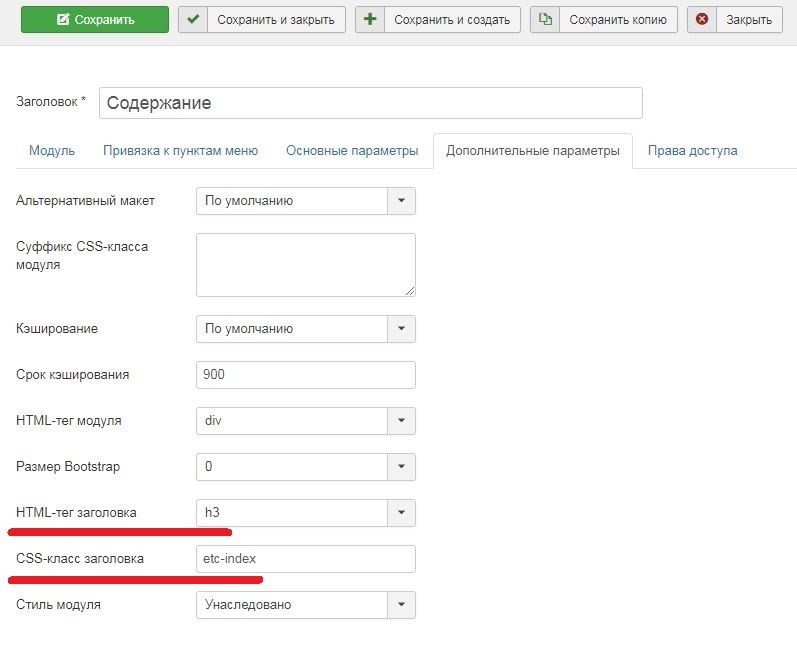Click the Заголовок title input field
This screenshot has width=797, height=648.
370,103
